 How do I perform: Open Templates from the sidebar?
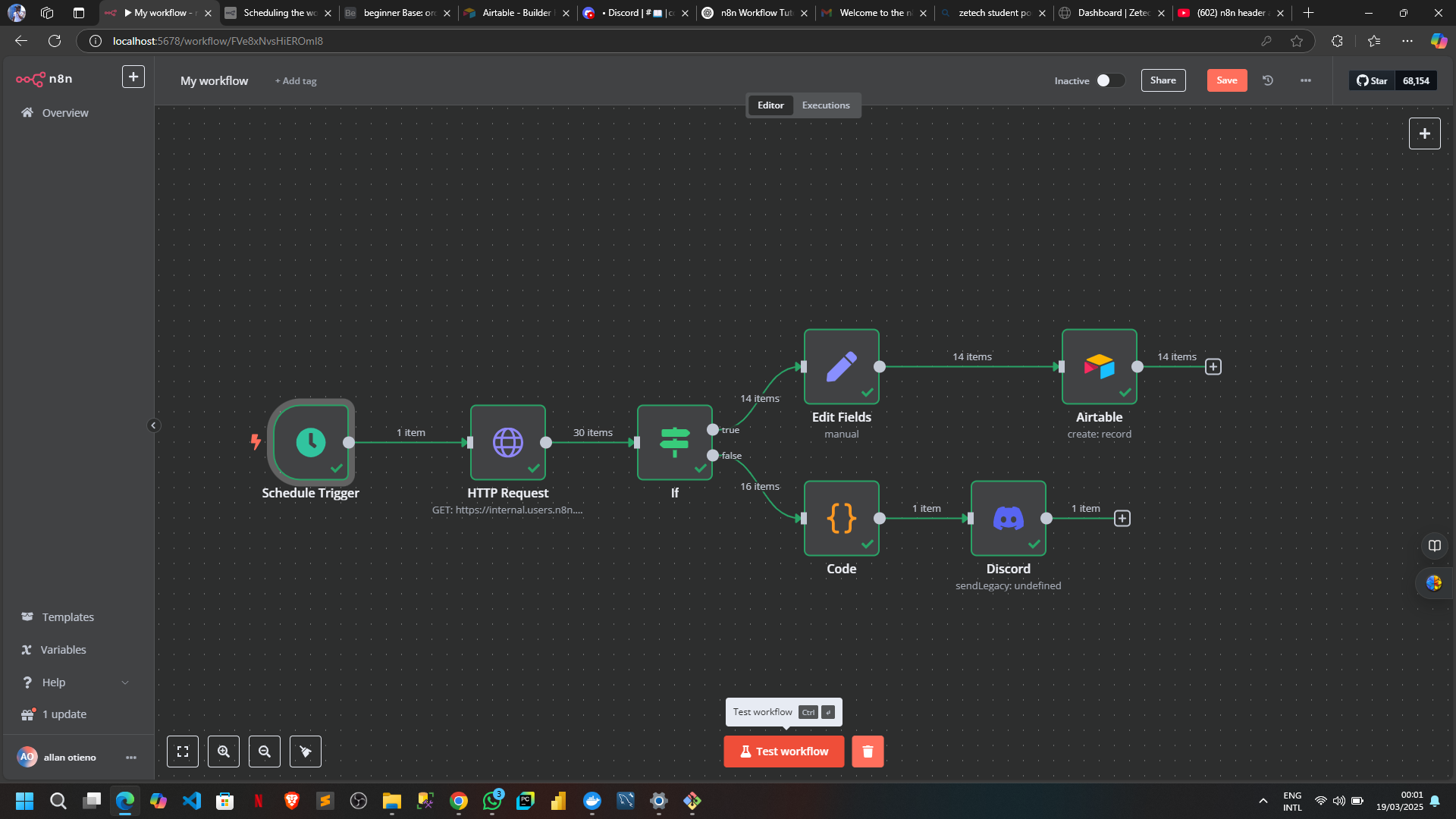tap(67, 617)
